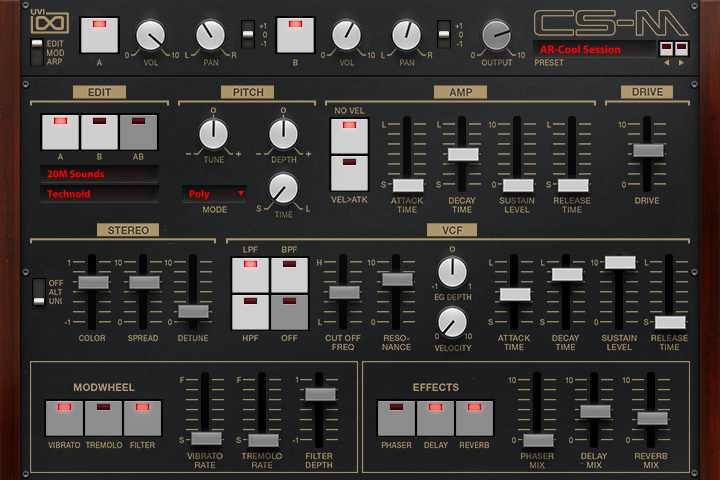Click the pitch DEPTH knob
Viewport: 720px width, 480px height.
(284, 133)
